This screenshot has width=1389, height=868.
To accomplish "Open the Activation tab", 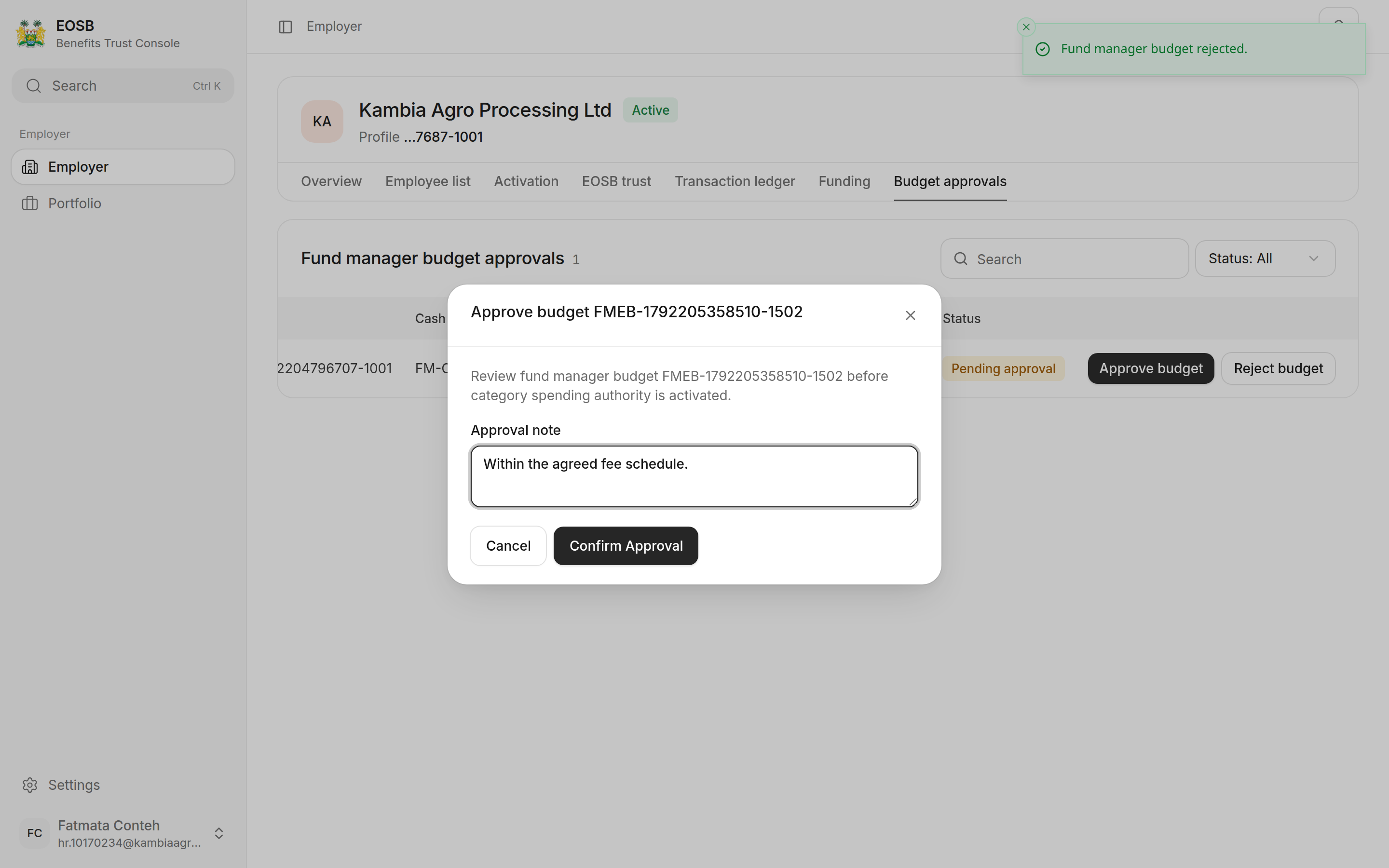I will click(526, 181).
